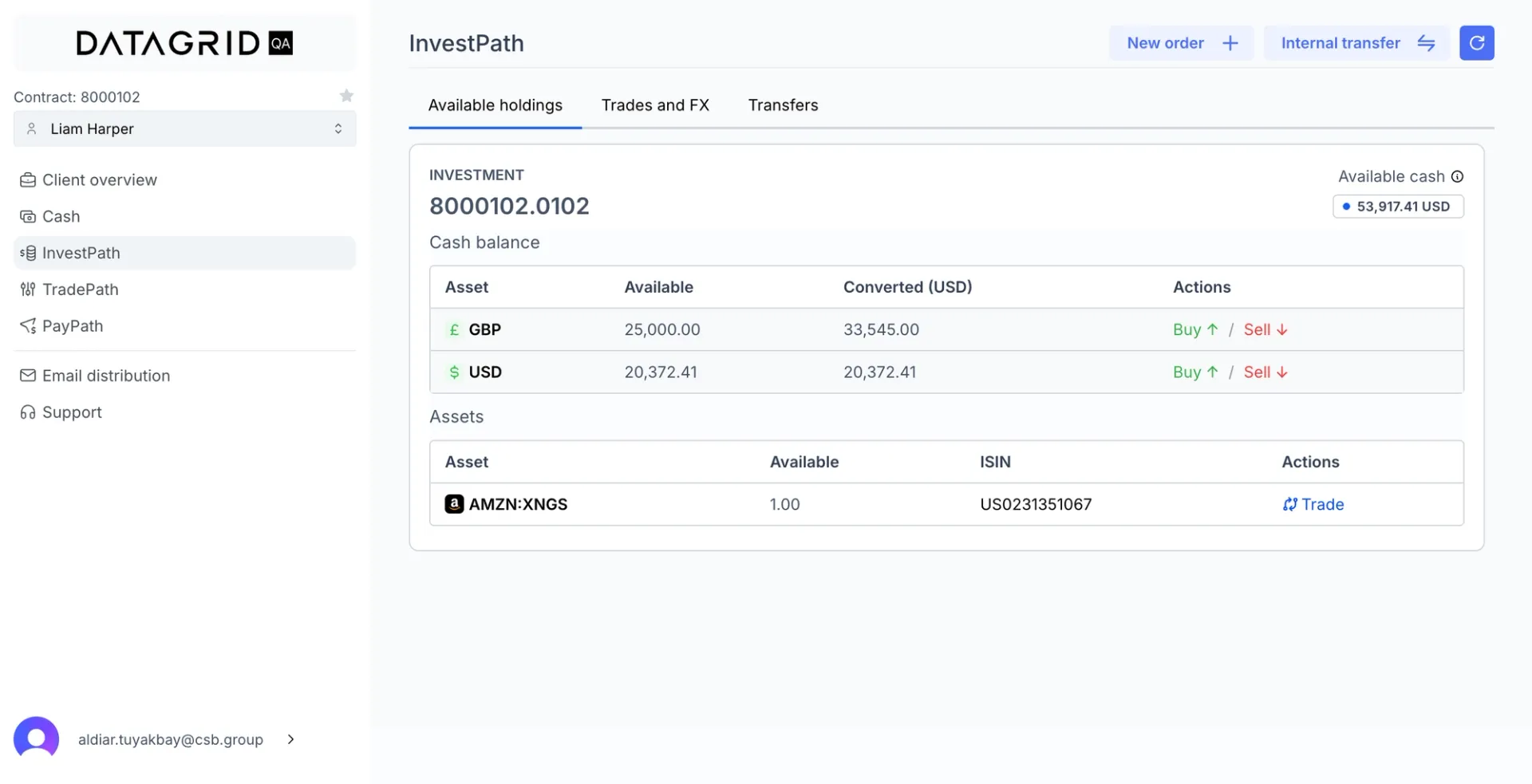Switch to the Available holdings tab
The image size is (1532, 784).
pyautogui.click(x=495, y=105)
